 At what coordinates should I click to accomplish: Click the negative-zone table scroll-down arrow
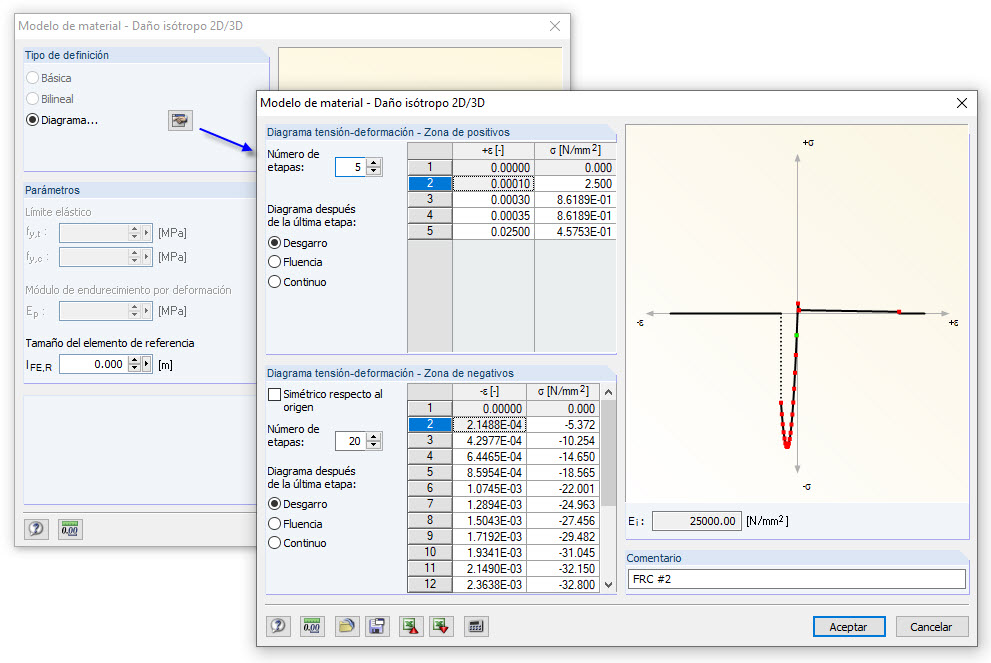(608, 585)
